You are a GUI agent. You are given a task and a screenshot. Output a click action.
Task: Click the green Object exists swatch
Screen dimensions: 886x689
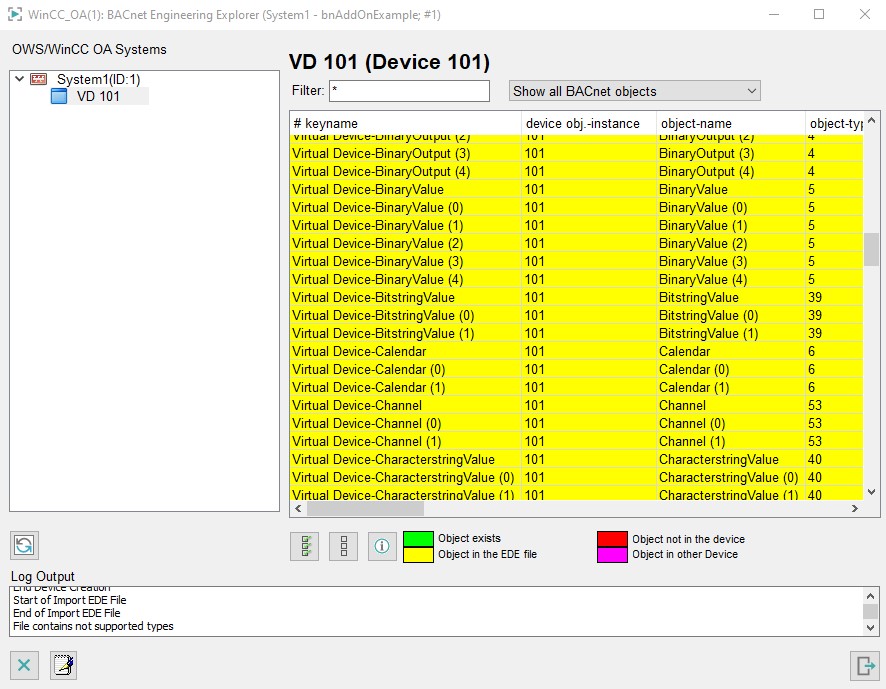click(418, 539)
